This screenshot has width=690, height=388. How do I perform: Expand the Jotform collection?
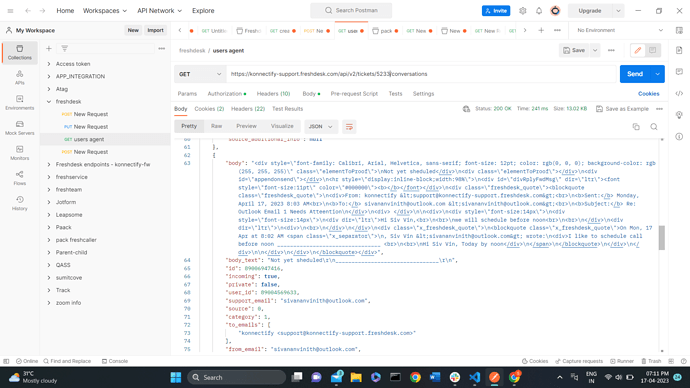tap(49, 202)
